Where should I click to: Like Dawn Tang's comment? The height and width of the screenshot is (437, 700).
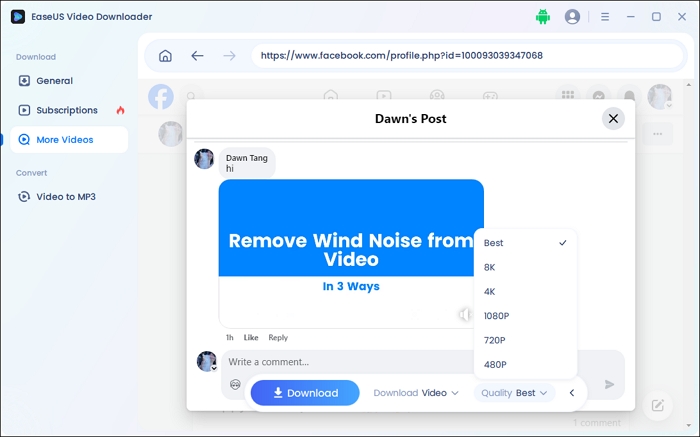(251, 337)
